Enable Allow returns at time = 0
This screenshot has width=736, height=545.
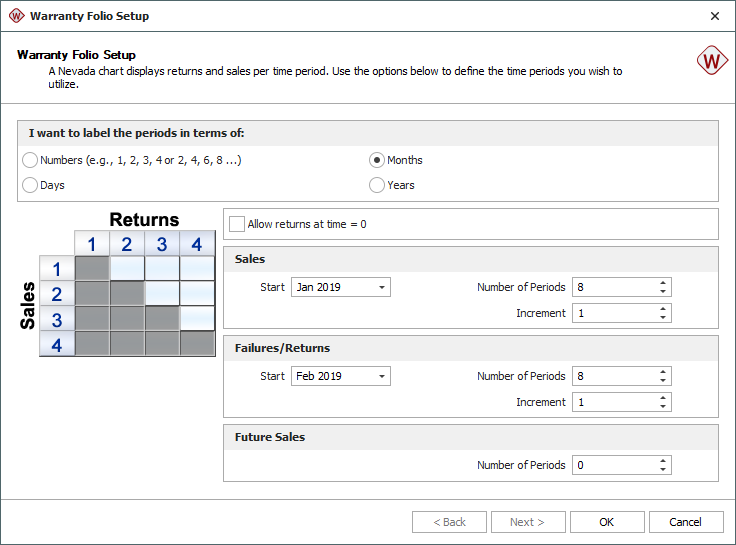click(x=237, y=224)
